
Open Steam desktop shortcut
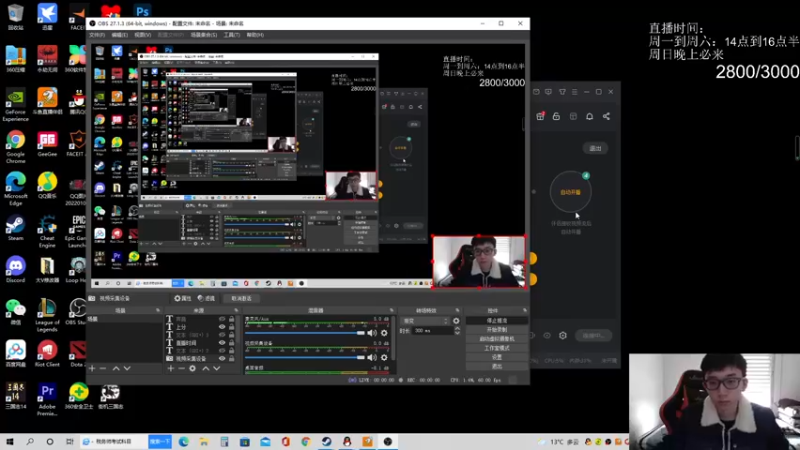[x=15, y=228]
